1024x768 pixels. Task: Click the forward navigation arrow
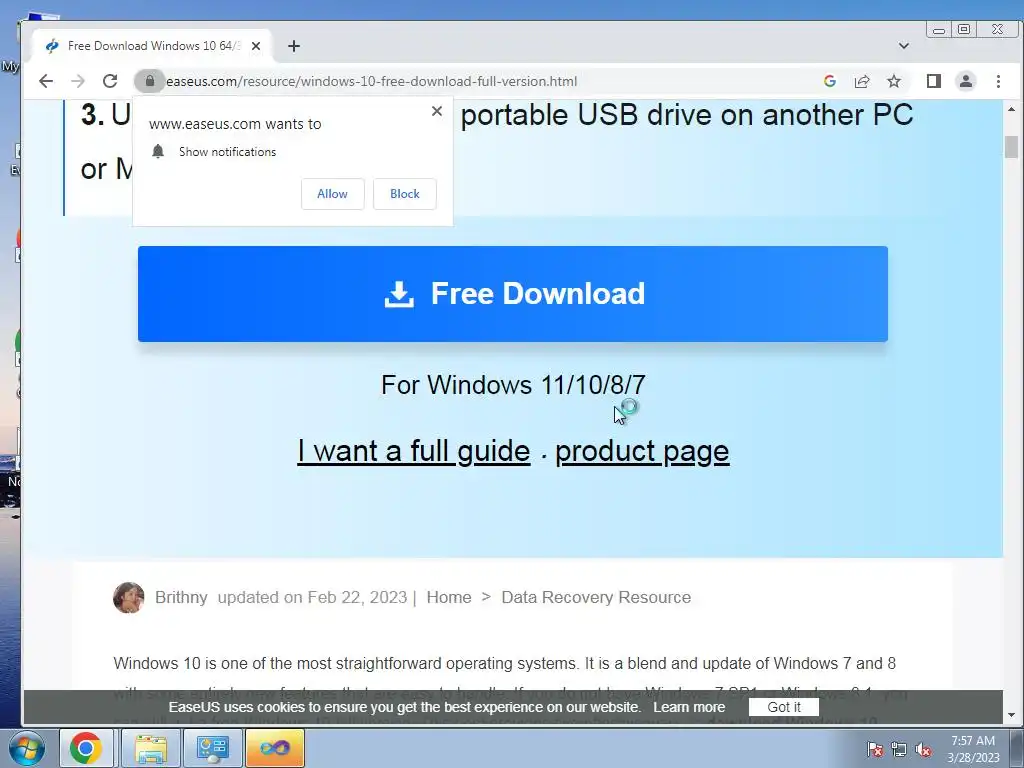coord(78,81)
